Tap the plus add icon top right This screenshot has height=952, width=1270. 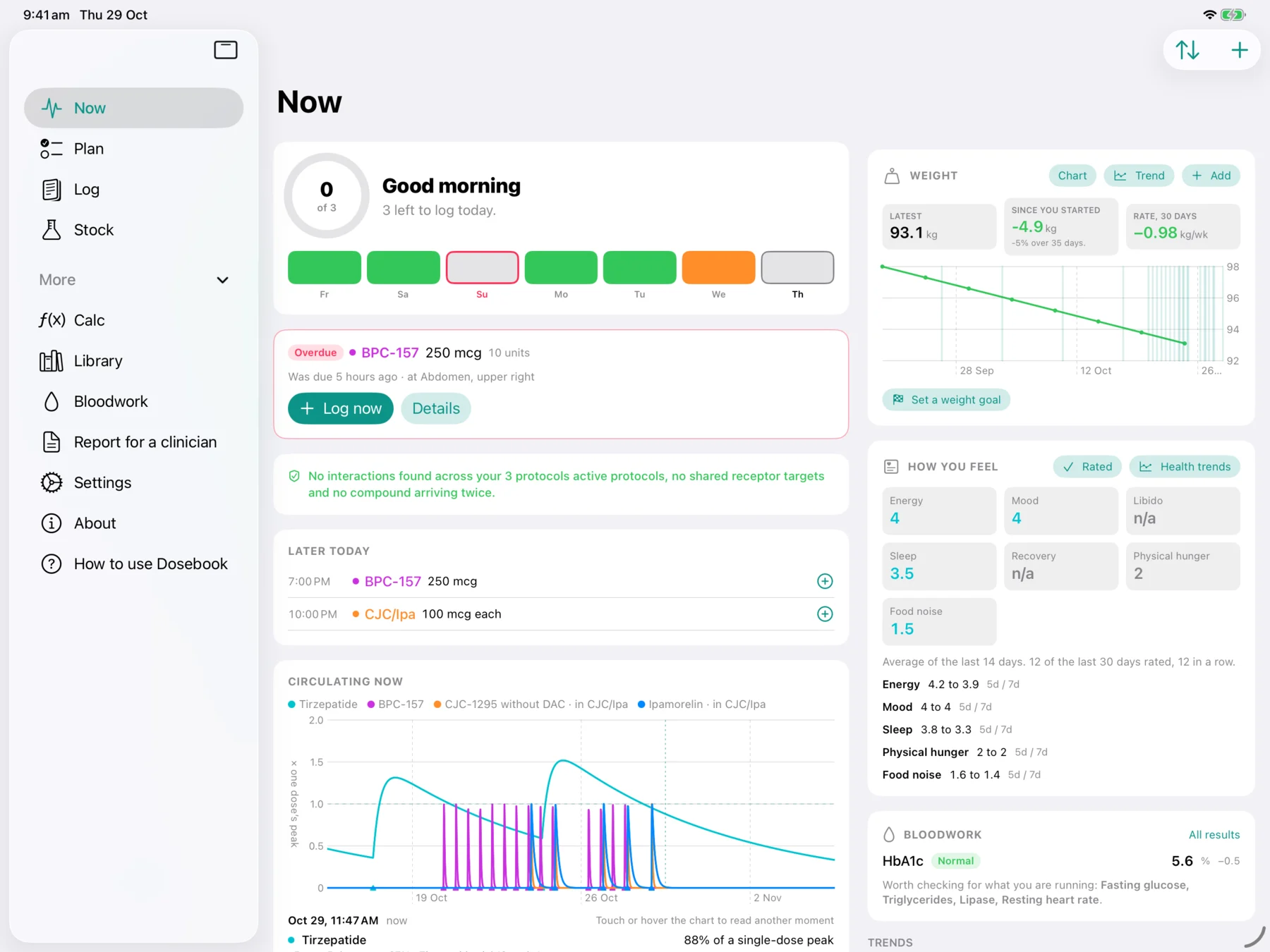1239,50
